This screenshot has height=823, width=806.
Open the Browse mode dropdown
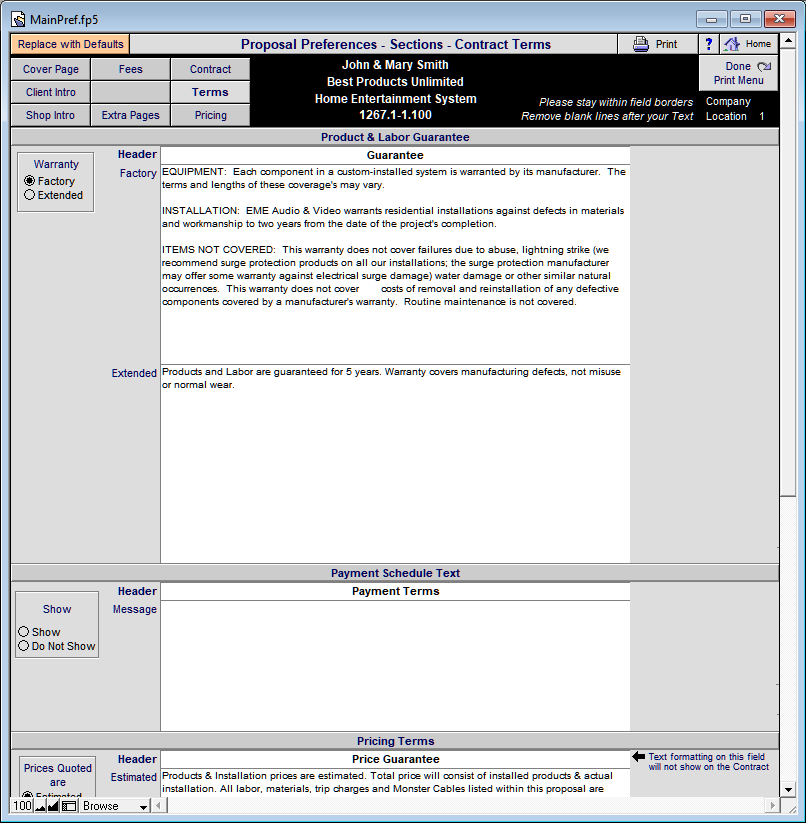(115, 806)
